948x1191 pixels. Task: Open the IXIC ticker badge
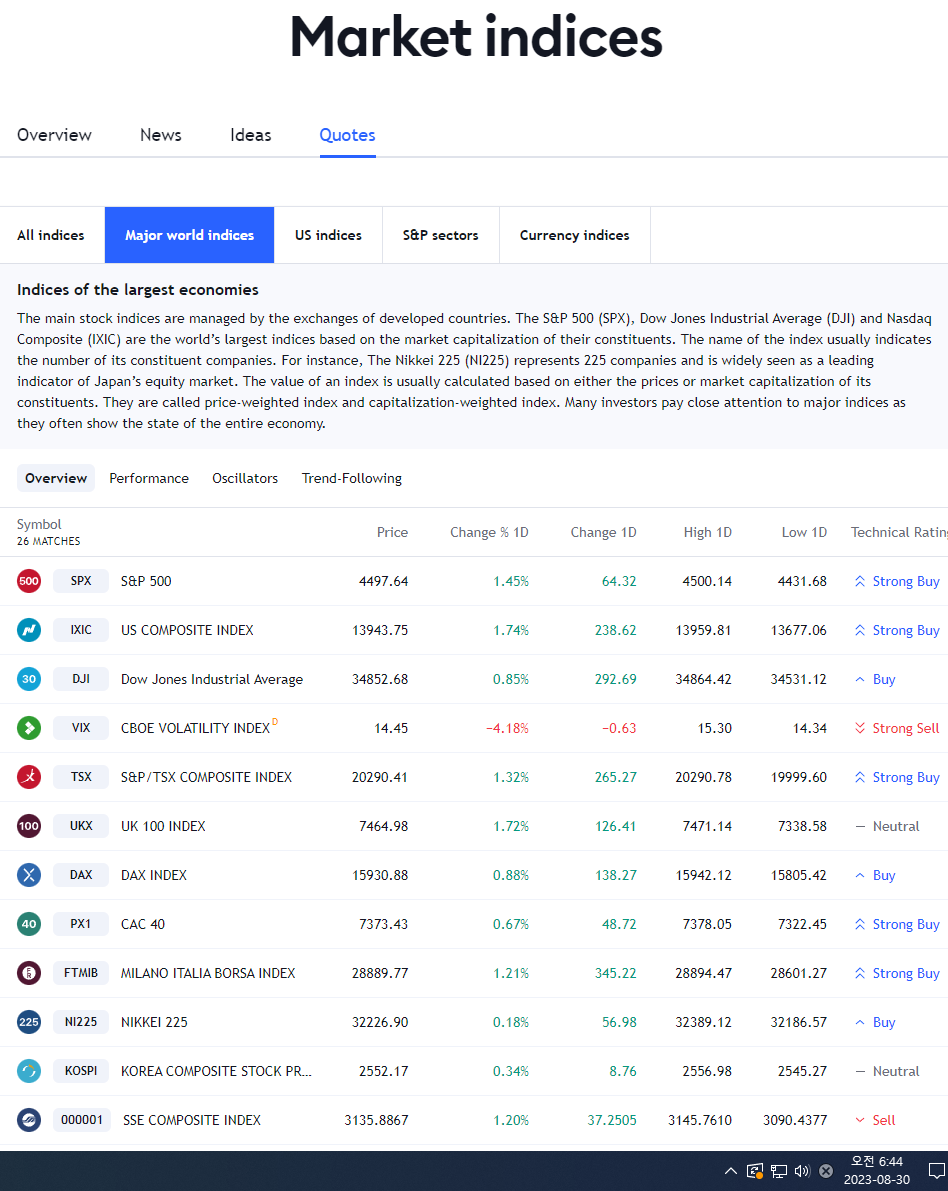[81, 630]
